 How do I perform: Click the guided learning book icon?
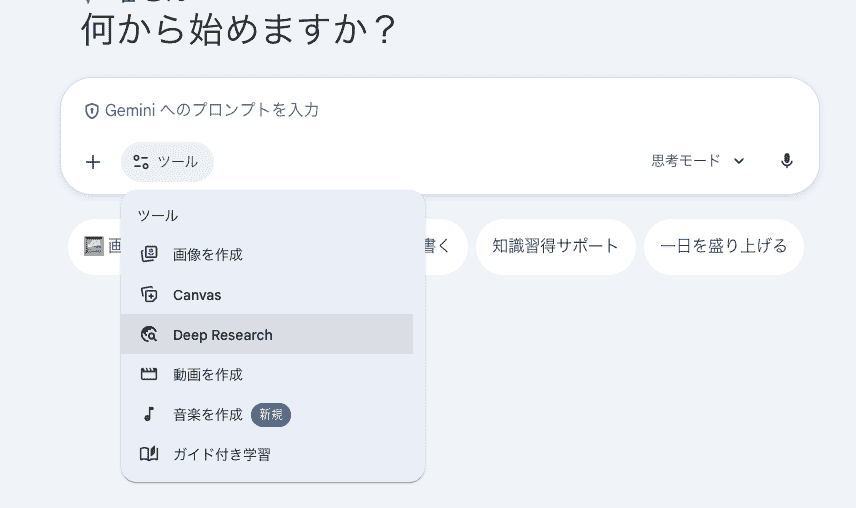click(x=149, y=454)
